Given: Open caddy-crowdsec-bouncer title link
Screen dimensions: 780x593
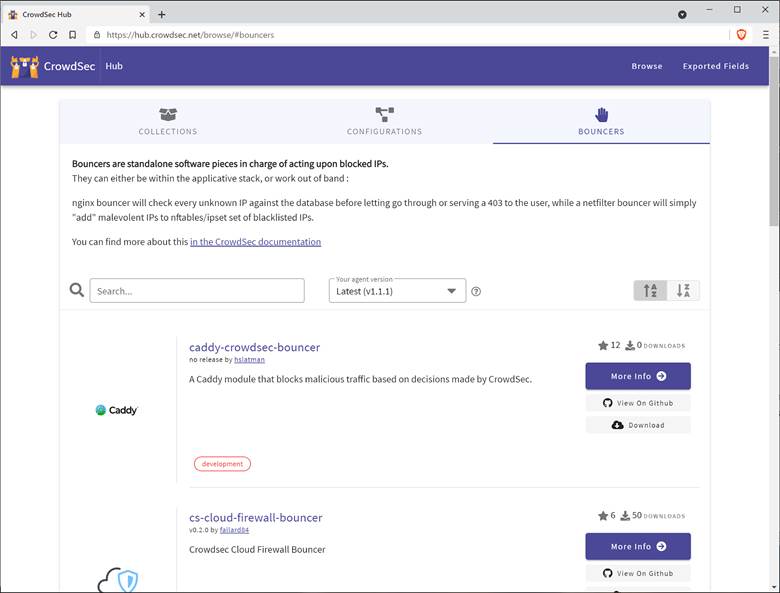Looking at the screenshot, I should pyautogui.click(x=254, y=347).
